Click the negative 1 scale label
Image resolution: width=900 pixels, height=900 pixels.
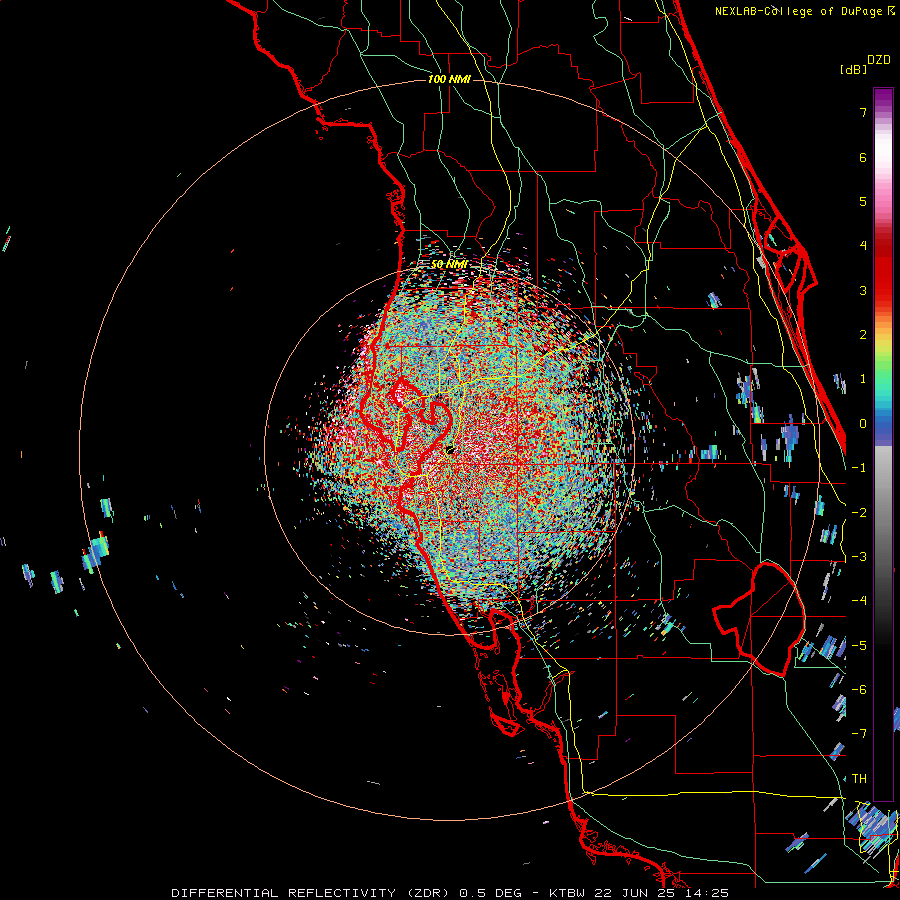[859, 468]
